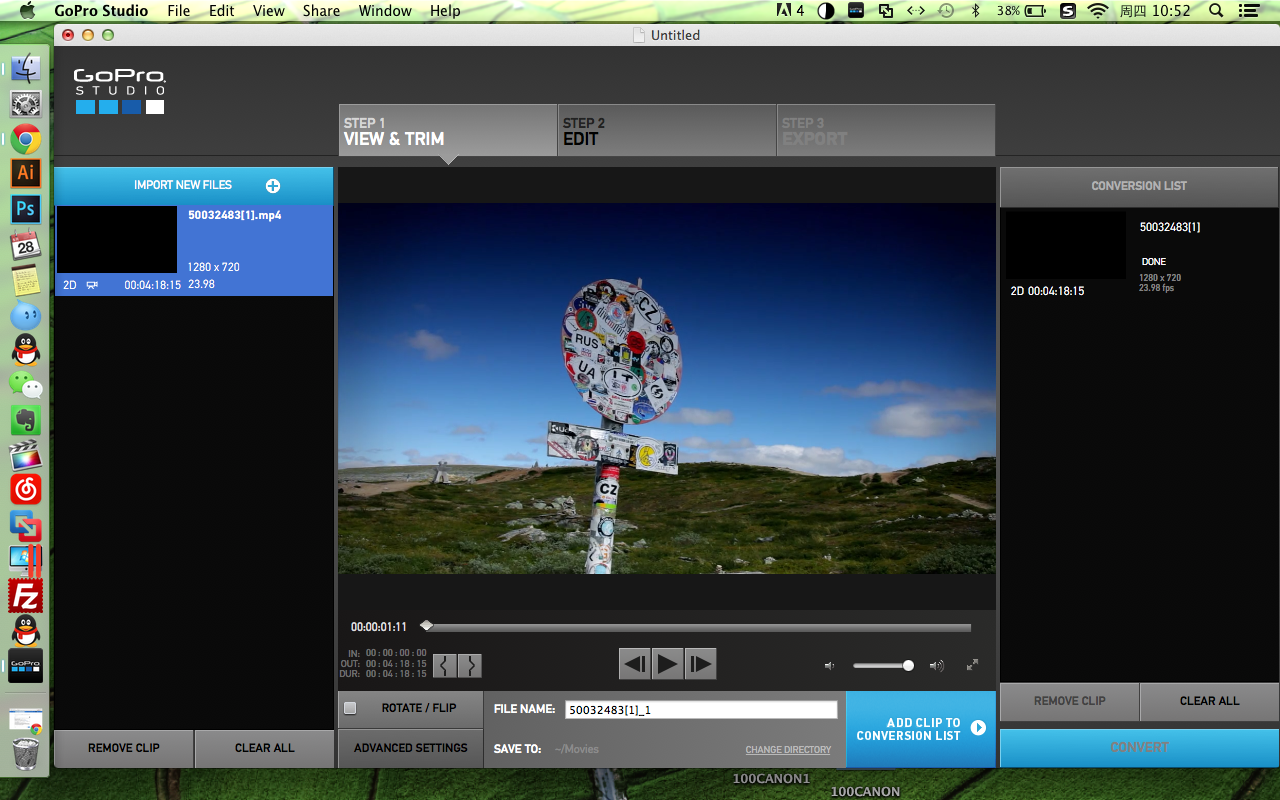1280x800 pixels.
Task: Click the loud volume speaker icon
Action: (936, 665)
